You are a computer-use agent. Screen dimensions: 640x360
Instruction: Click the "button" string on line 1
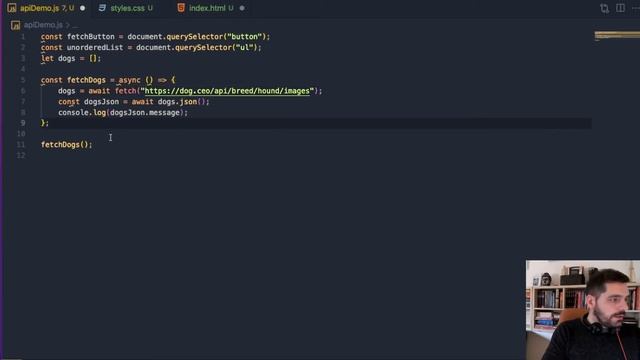[244, 37]
